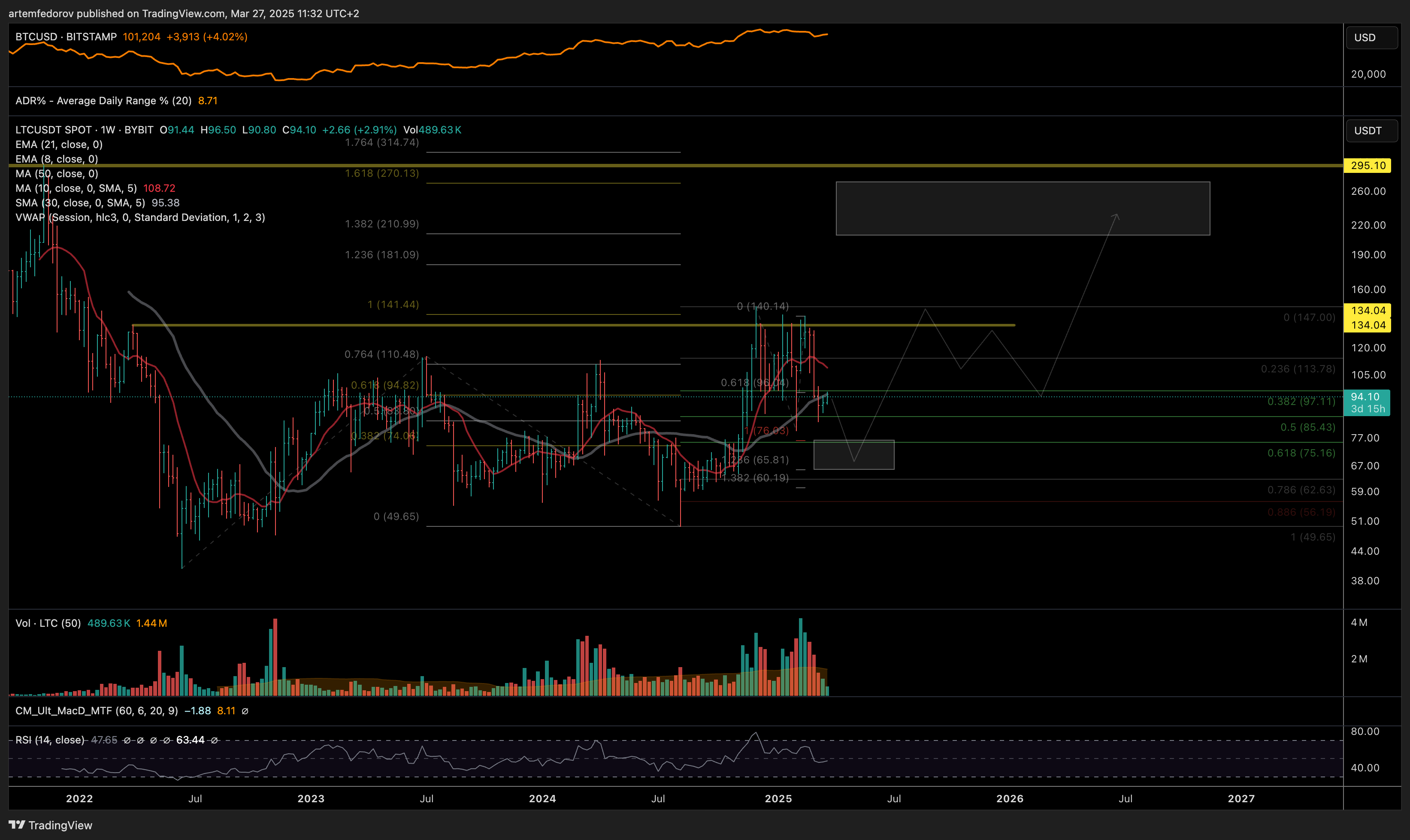Select the 0 (147.00) Fibonacci label
The width and height of the screenshot is (1410, 840).
[1309, 317]
